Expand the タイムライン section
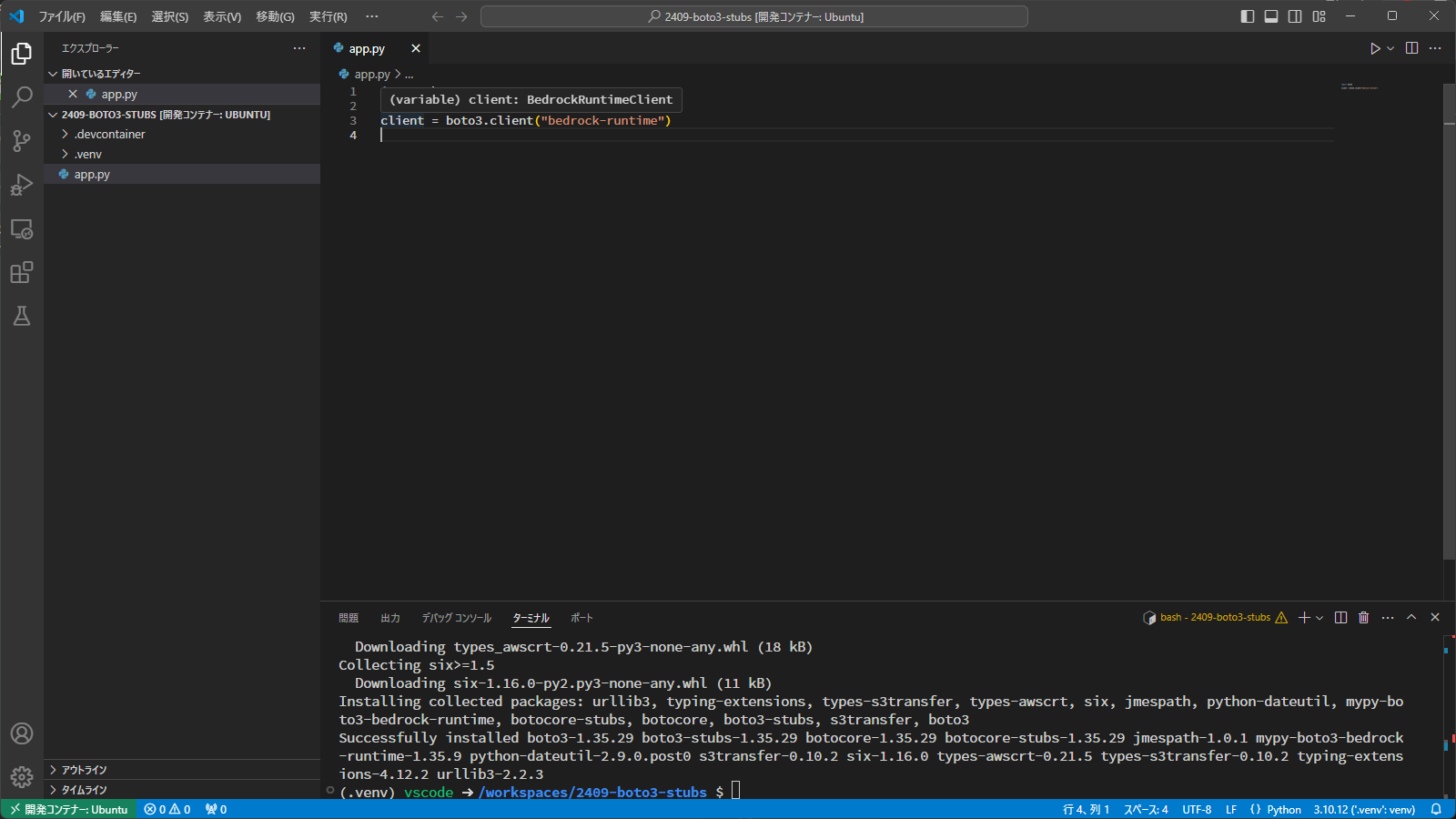1456x819 pixels. pos(182,790)
